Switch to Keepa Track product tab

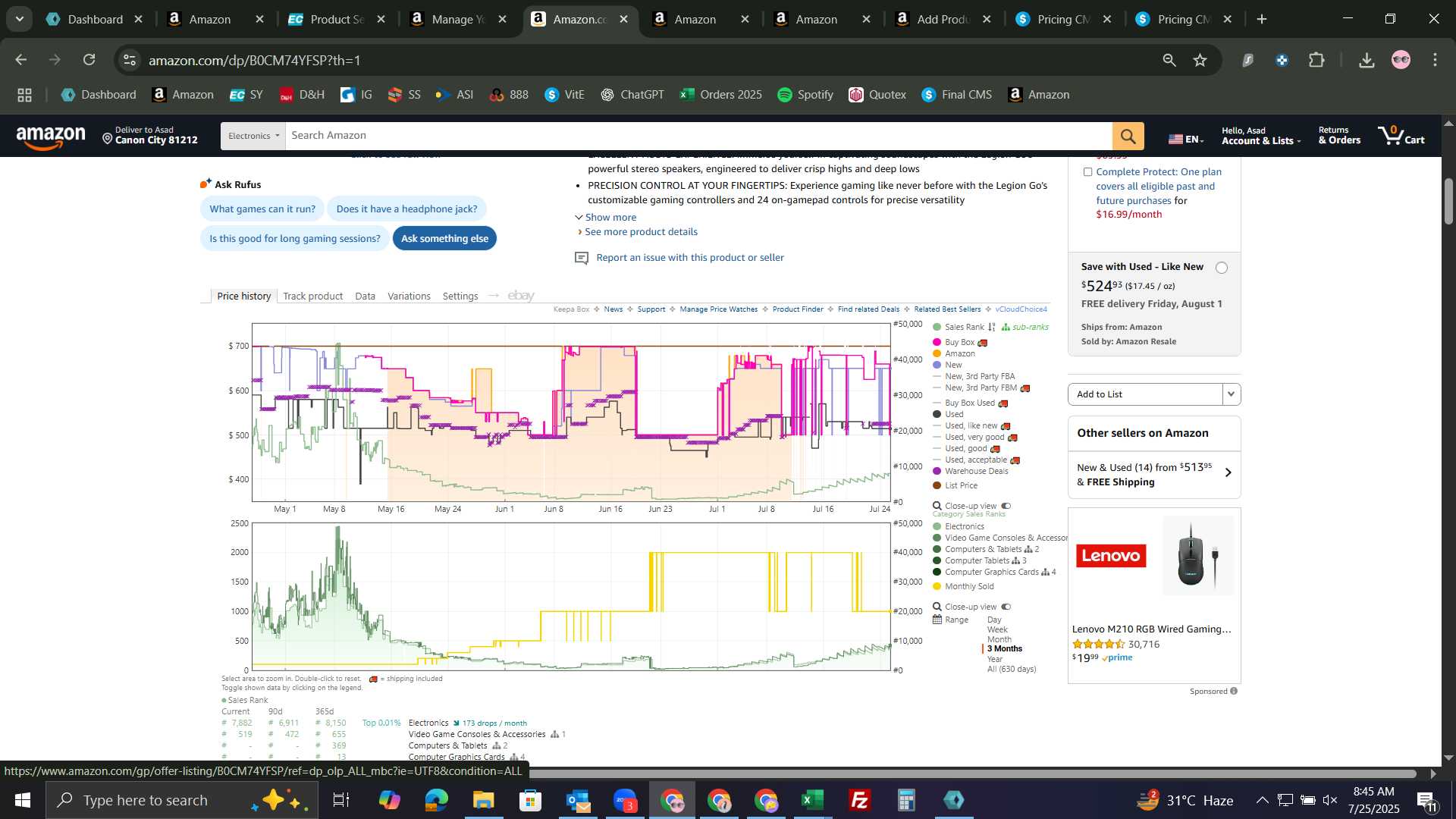point(312,296)
